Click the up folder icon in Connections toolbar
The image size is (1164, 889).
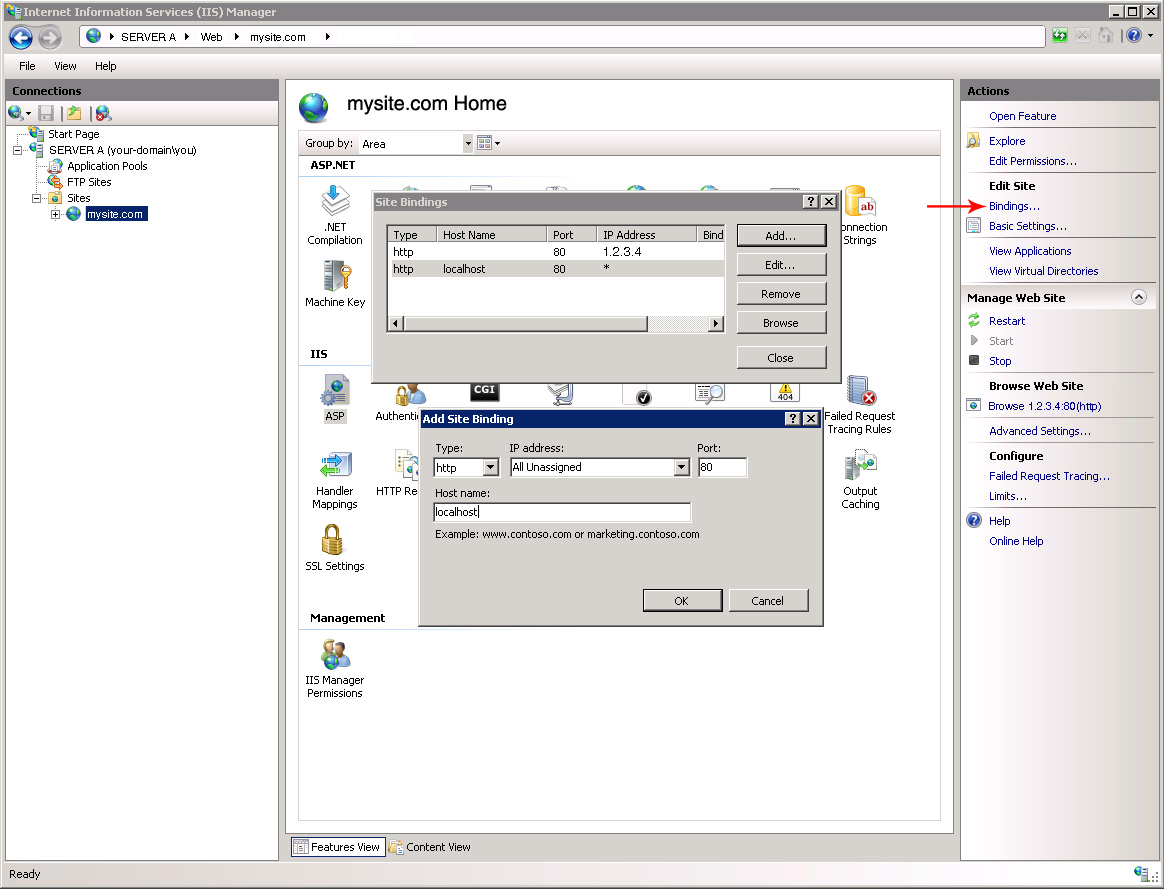tap(73, 113)
